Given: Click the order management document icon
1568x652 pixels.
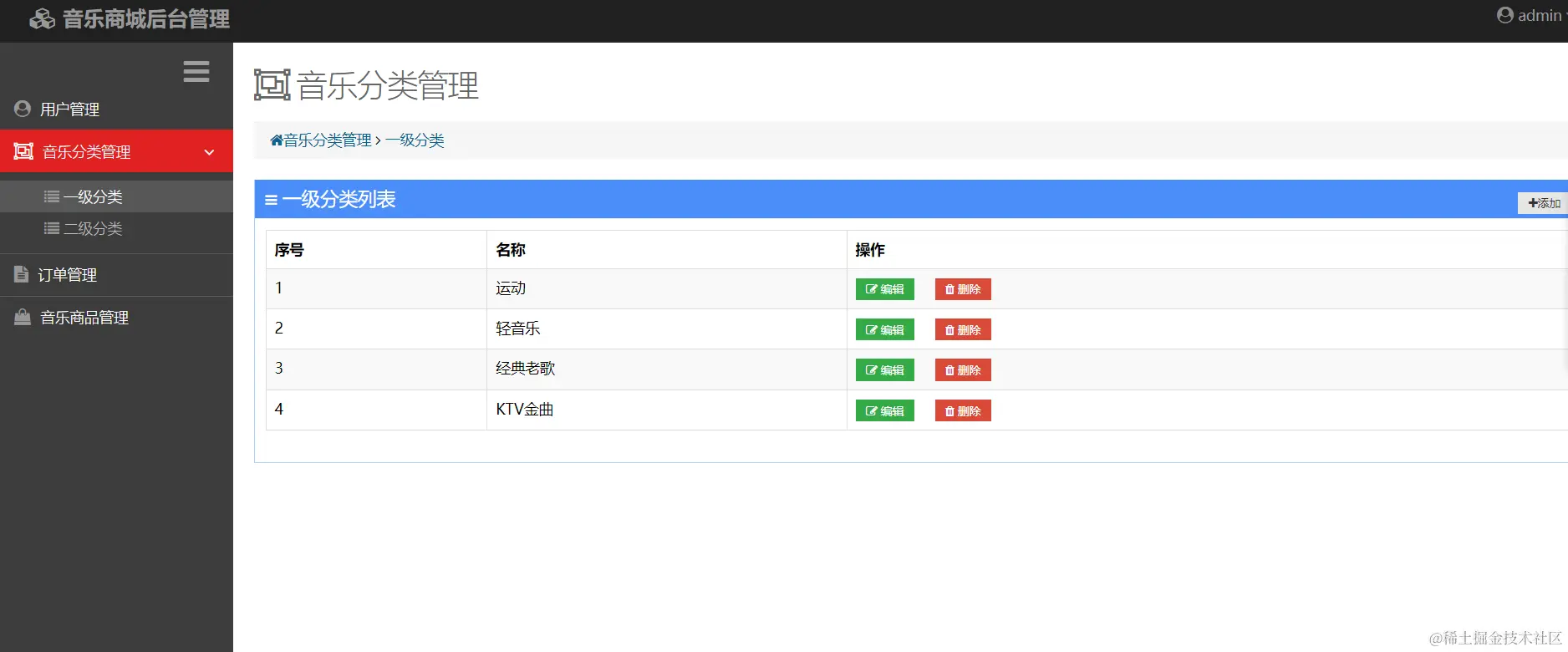Looking at the screenshot, I should 22,273.
